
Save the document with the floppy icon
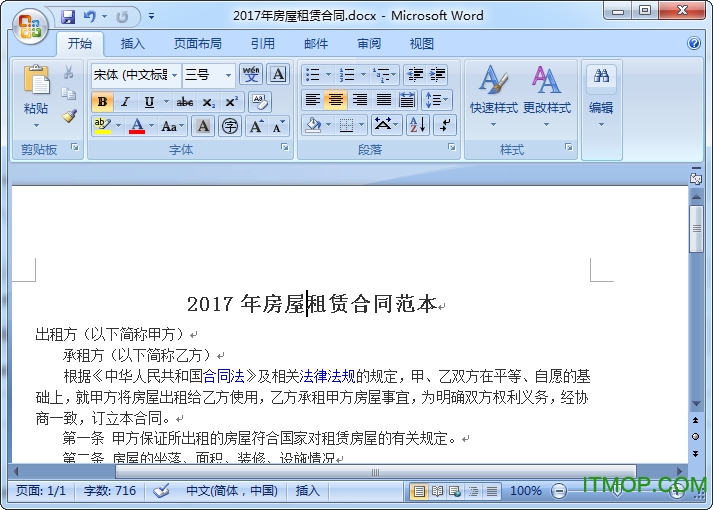(x=68, y=17)
